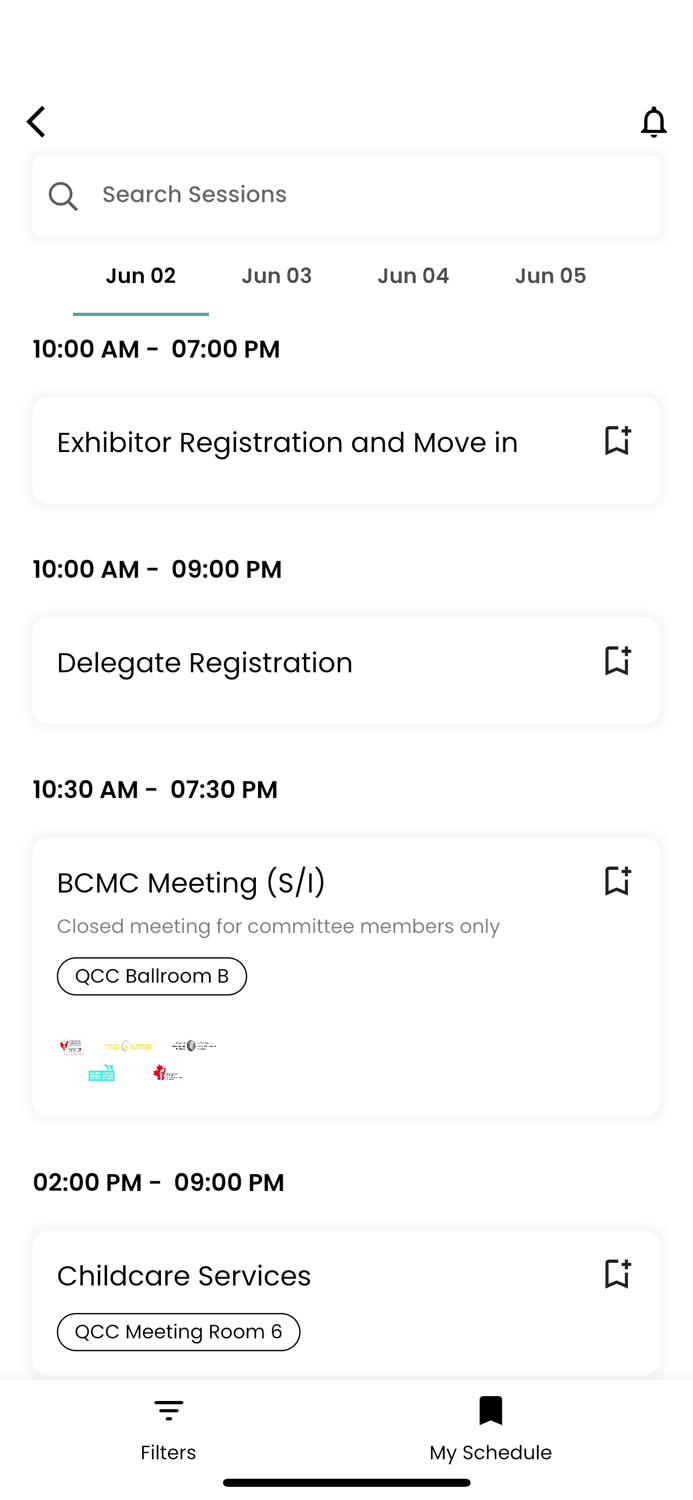
Task: View sessions for Jun 05
Action: [550, 275]
